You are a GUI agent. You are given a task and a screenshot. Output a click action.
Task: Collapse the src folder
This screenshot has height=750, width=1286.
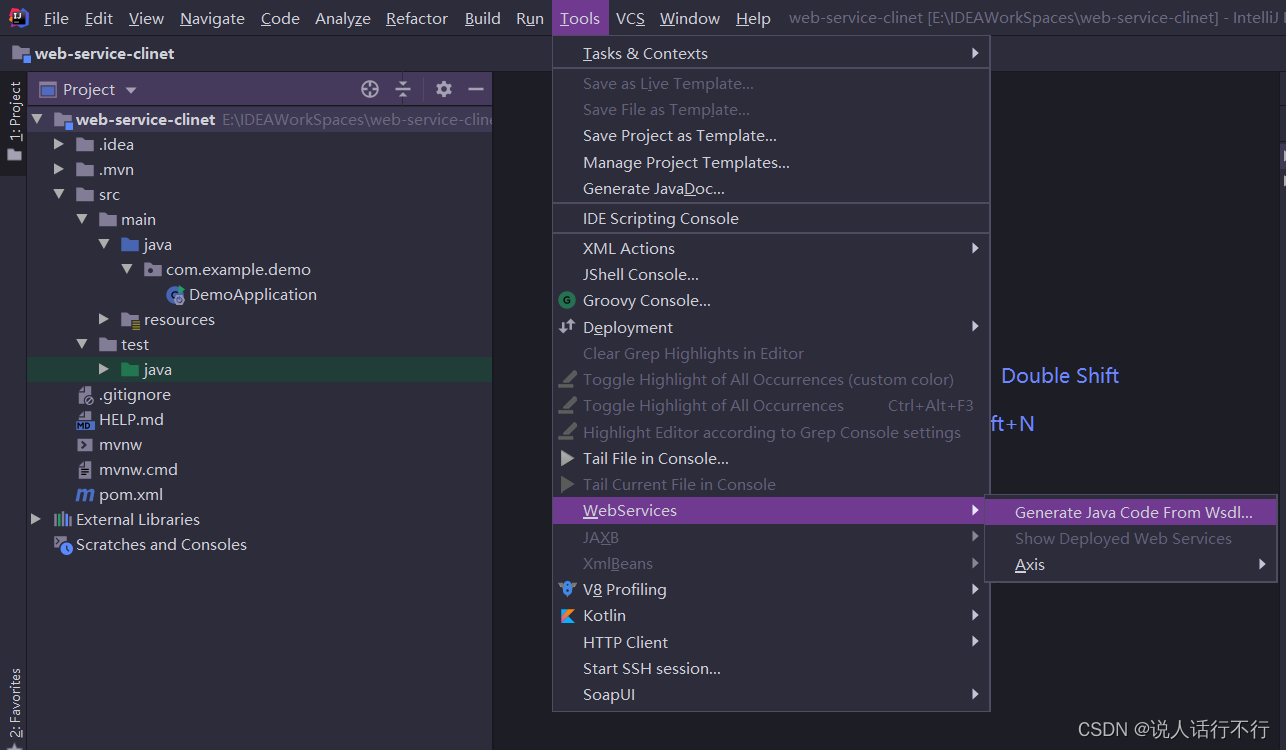pos(59,194)
